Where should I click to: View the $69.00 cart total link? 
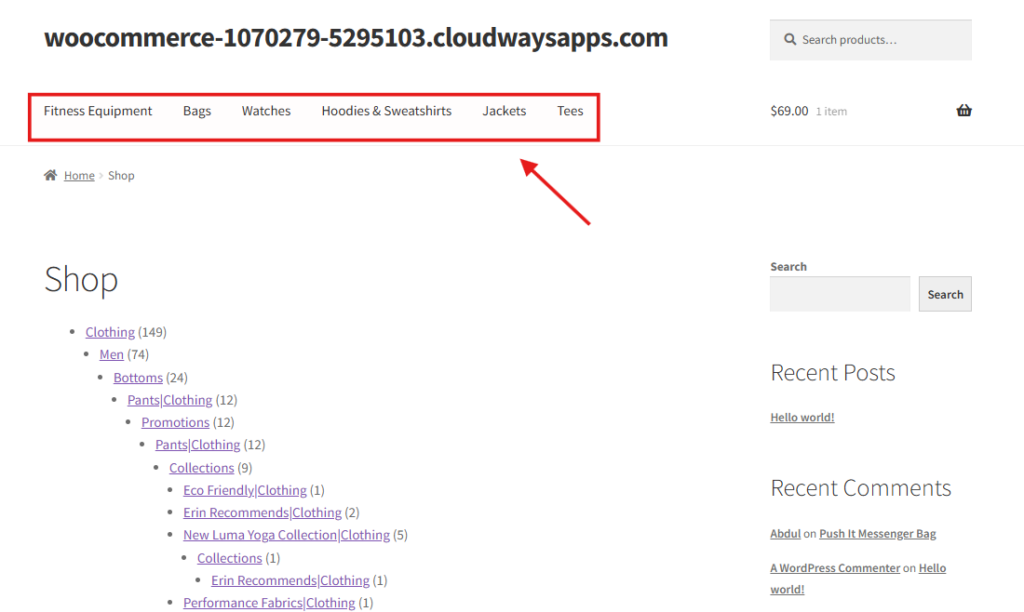(789, 111)
